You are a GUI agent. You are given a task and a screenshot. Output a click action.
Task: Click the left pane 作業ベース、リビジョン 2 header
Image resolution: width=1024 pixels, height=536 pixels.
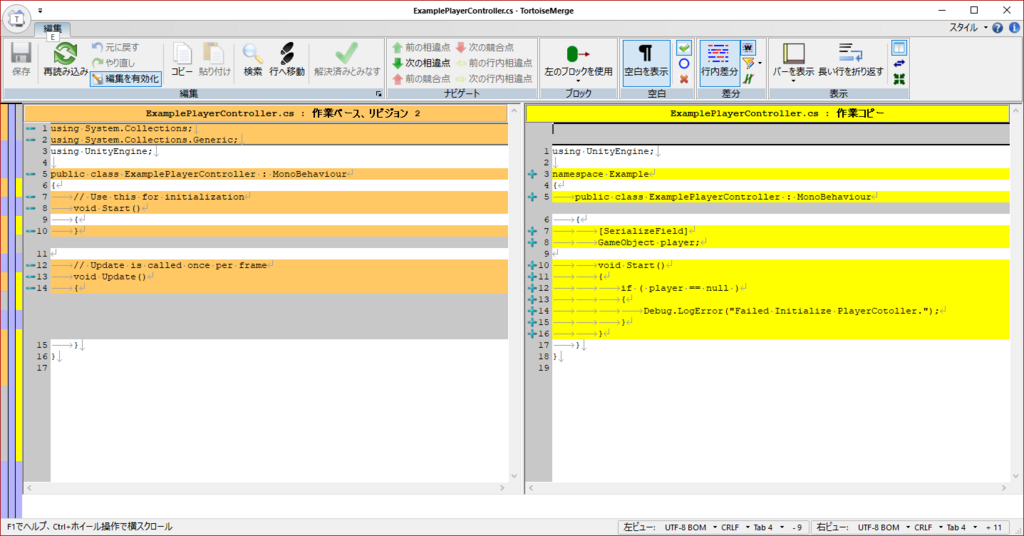coord(266,113)
